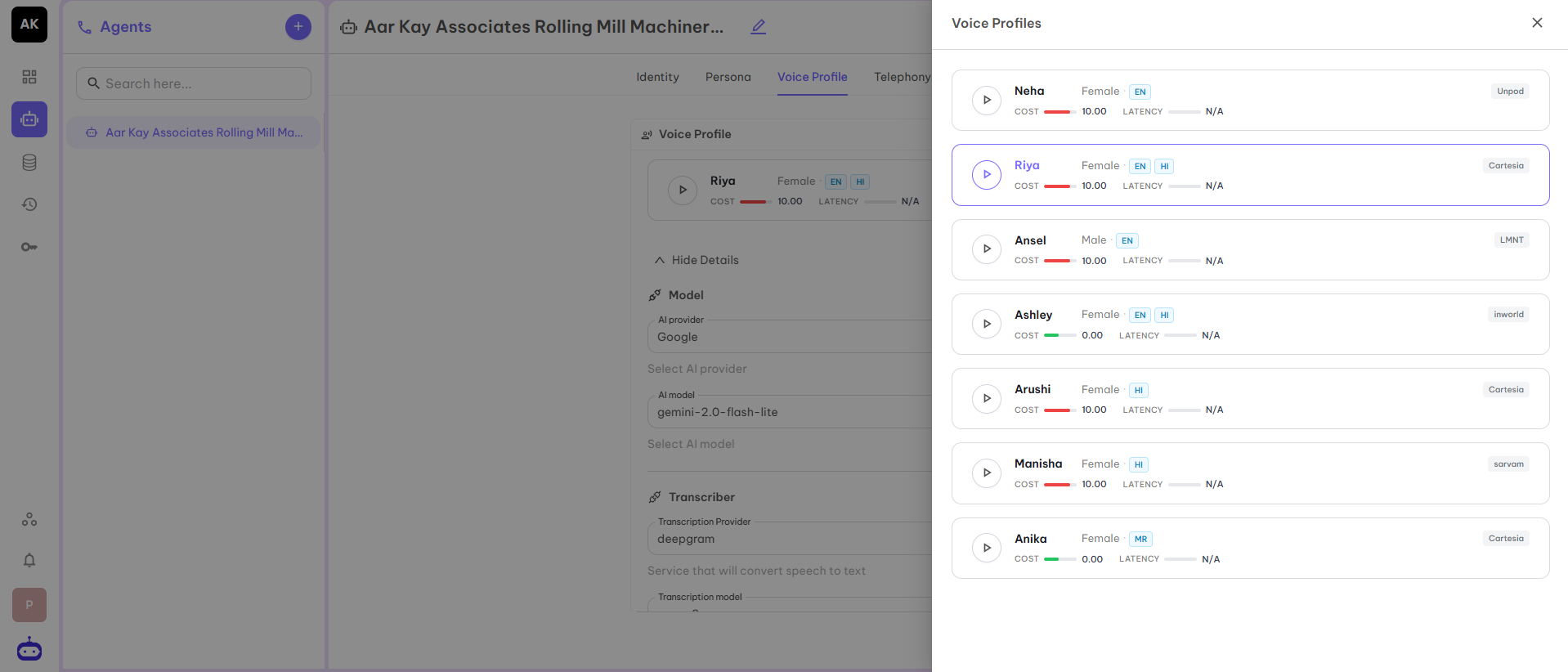Switch to the Voice Profile tab
Viewport: 1568px width, 672px height.
tap(812, 77)
